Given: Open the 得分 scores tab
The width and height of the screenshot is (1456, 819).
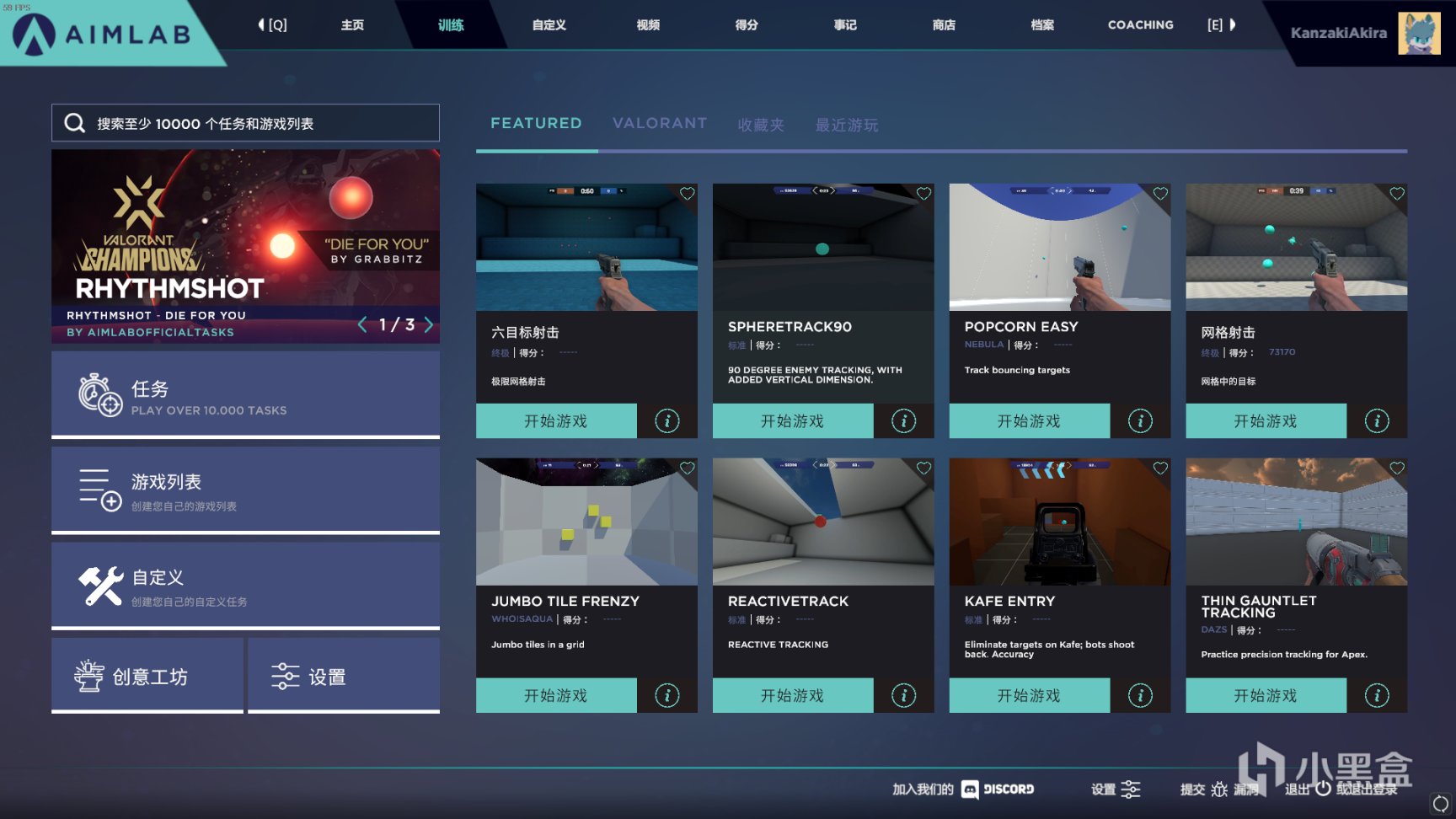Looking at the screenshot, I should (x=747, y=25).
